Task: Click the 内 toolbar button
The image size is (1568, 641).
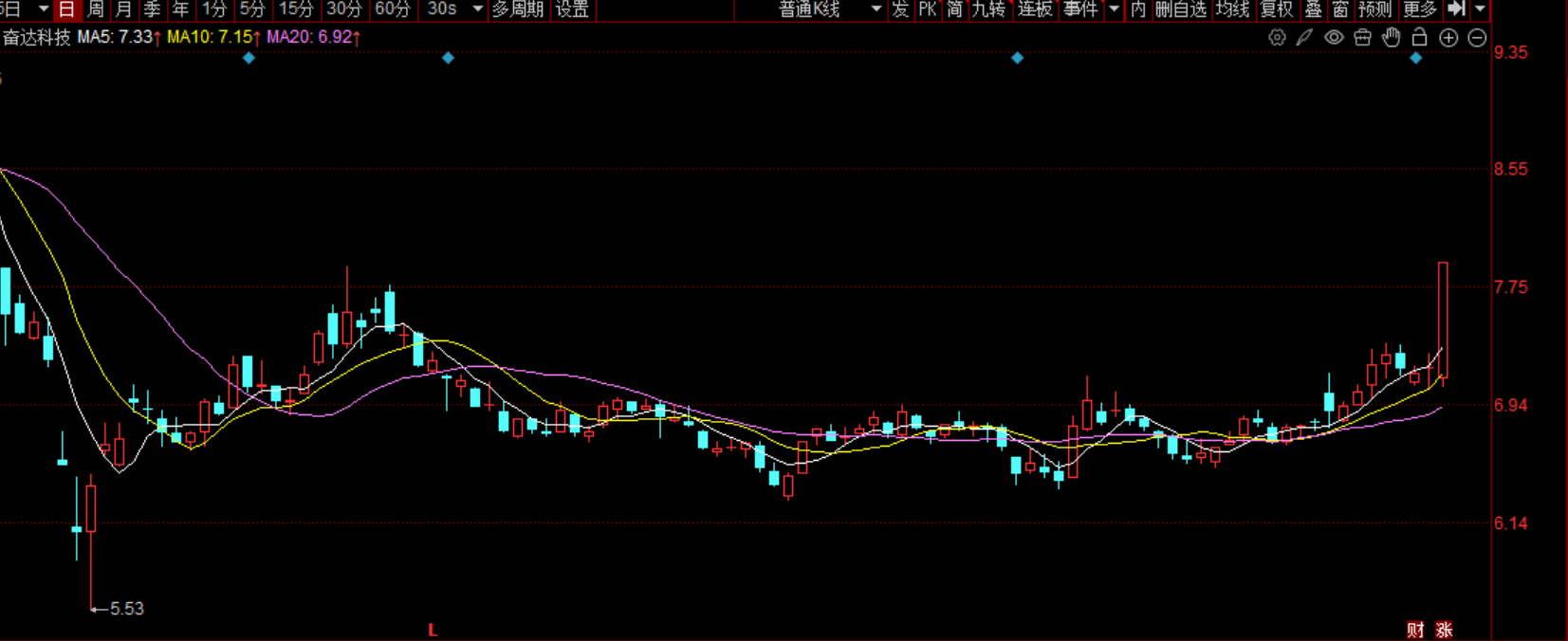Action: tap(1138, 9)
